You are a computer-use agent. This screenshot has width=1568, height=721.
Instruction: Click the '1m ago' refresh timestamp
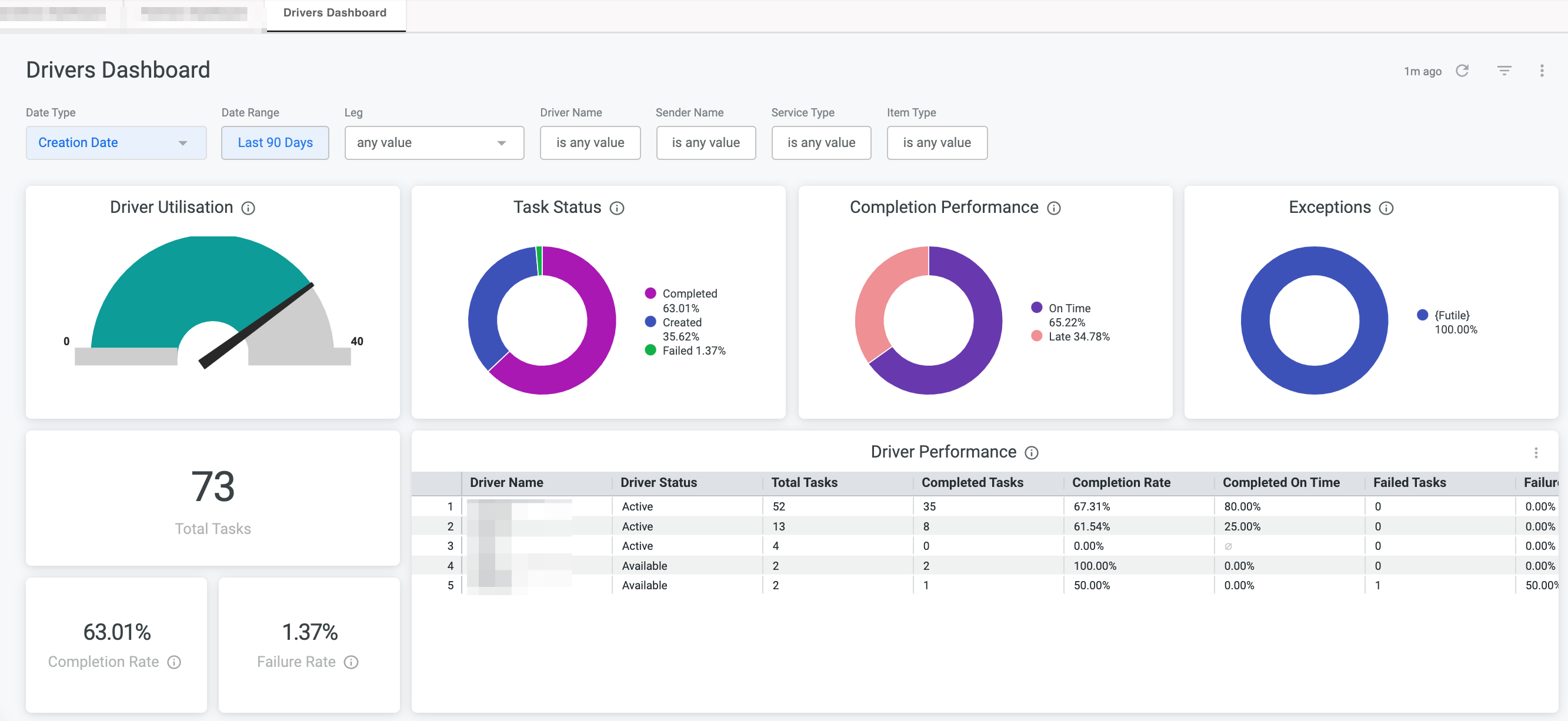(x=1422, y=71)
